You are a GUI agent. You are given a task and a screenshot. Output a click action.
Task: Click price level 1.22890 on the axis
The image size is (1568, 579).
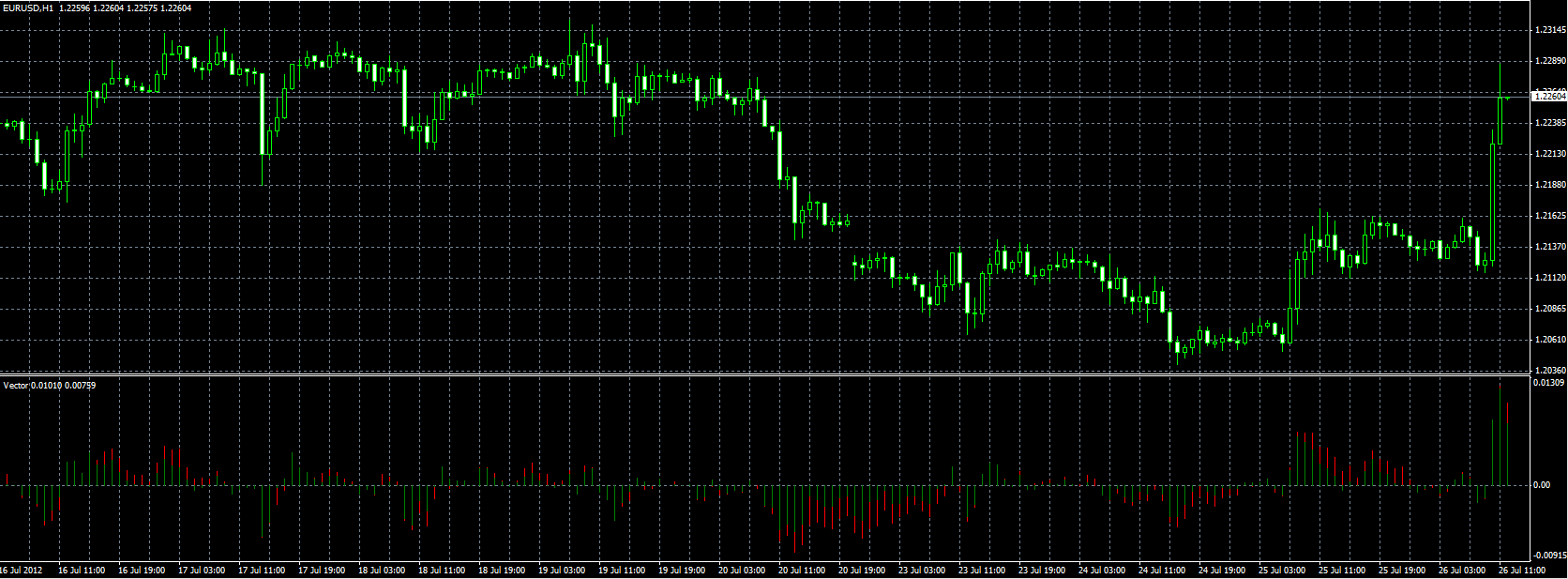point(1549,61)
